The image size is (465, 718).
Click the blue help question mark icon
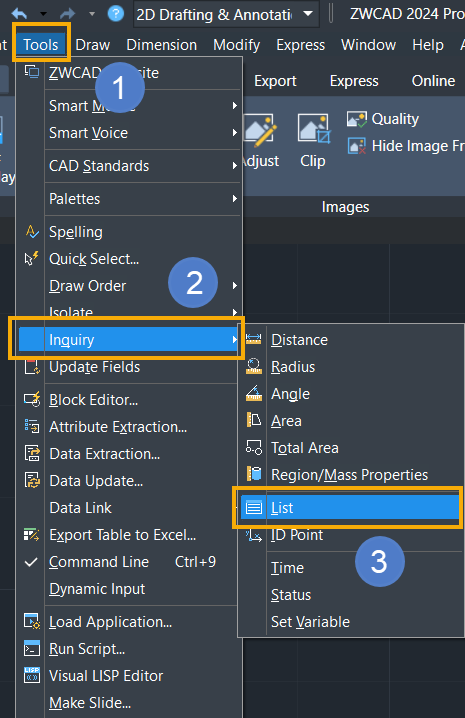115,14
